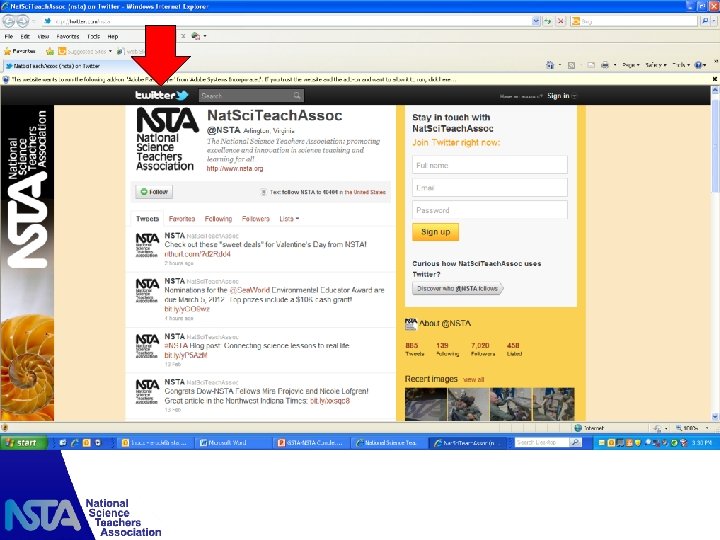Click the blue Help question mark icon

(x=698, y=65)
